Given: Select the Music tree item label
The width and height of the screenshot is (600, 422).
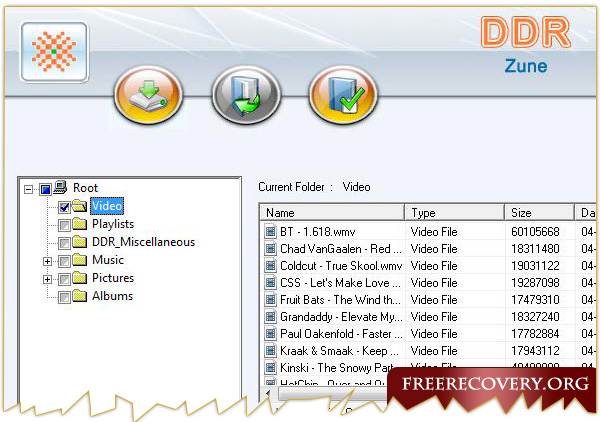Looking at the screenshot, I should (x=108, y=260).
